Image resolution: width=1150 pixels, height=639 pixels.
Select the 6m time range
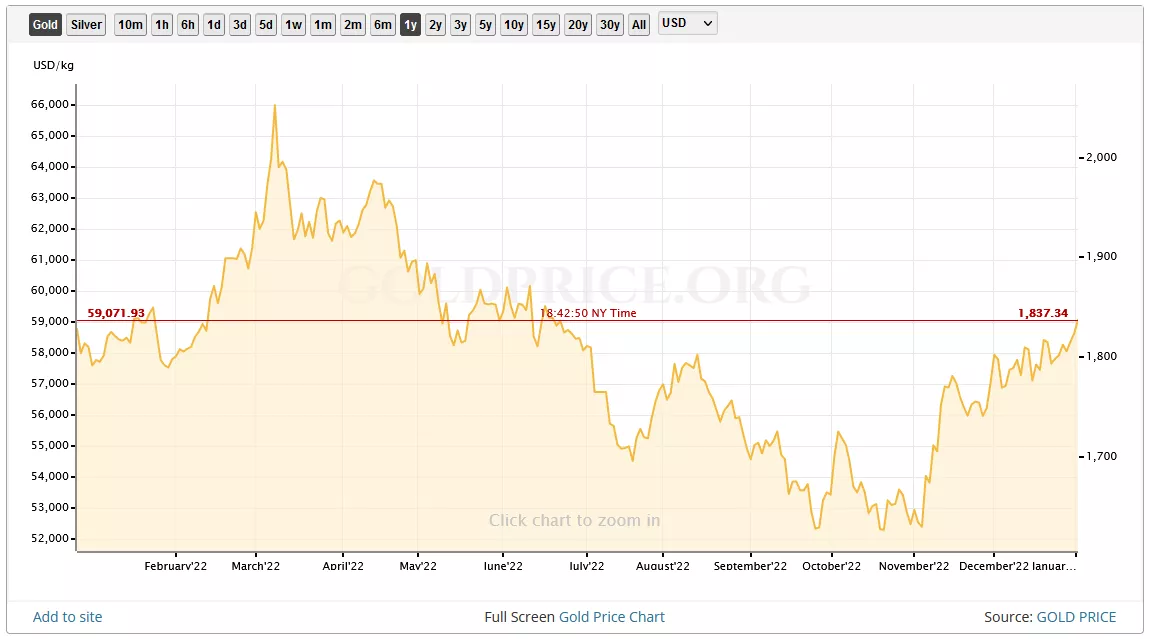pos(383,25)
